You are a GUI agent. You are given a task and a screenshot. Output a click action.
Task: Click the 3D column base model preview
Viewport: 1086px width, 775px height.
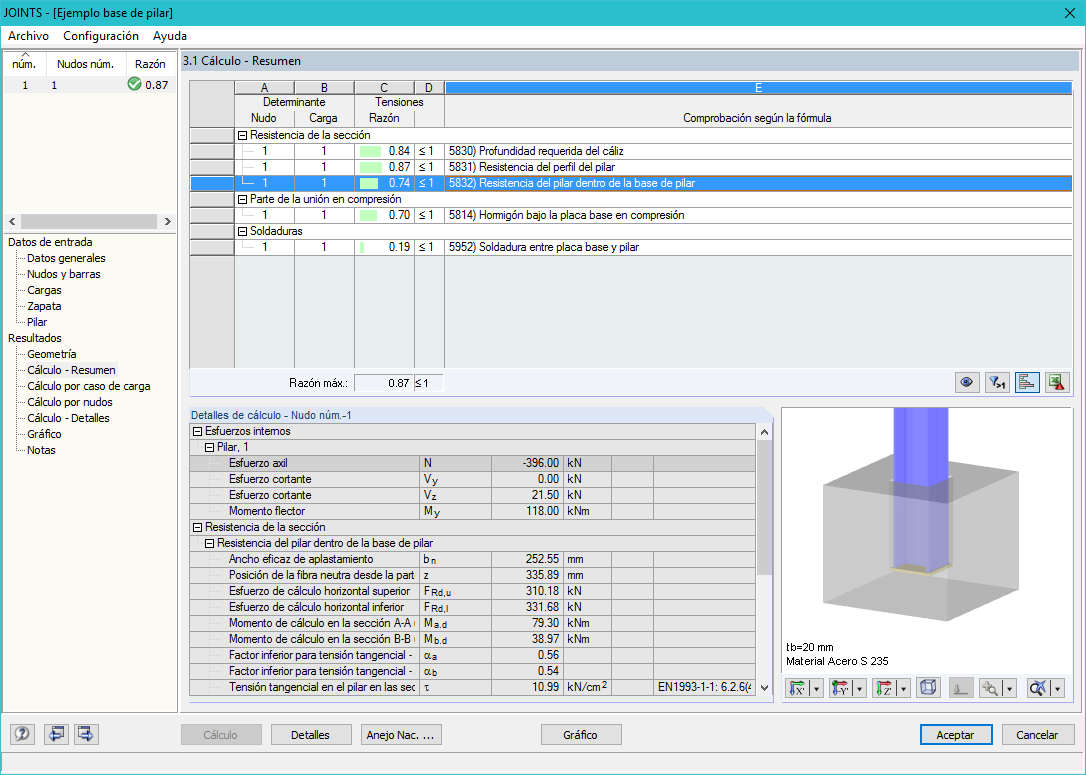921,516
